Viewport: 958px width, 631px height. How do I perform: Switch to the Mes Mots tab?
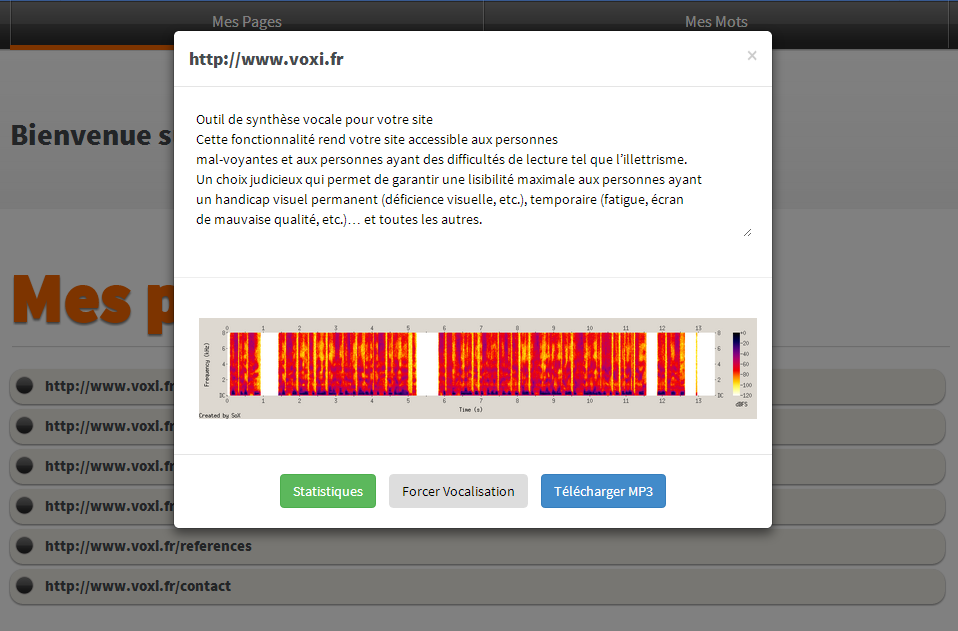(x=716, y=22)
